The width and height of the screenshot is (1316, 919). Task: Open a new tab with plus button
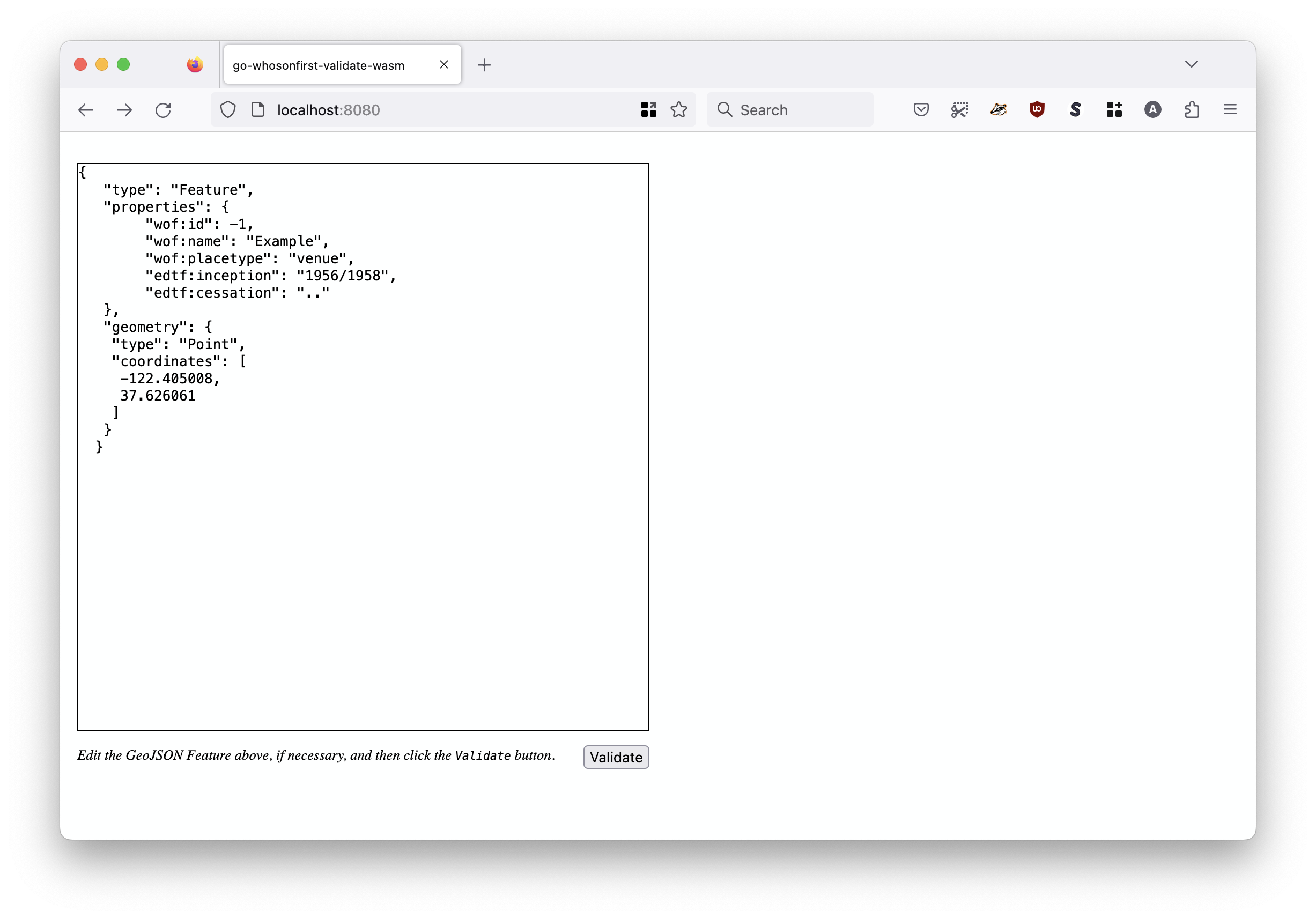pos(484,65)
